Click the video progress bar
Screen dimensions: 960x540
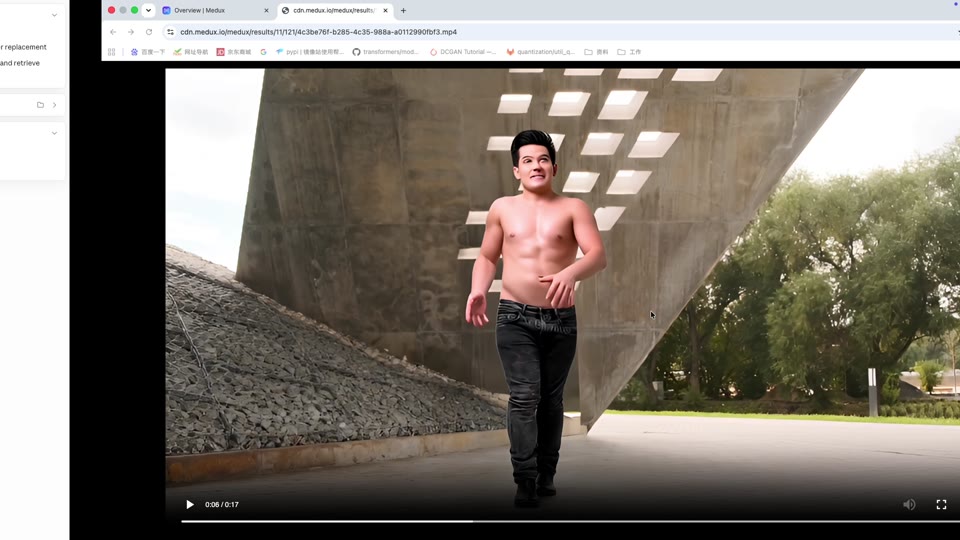571,522
